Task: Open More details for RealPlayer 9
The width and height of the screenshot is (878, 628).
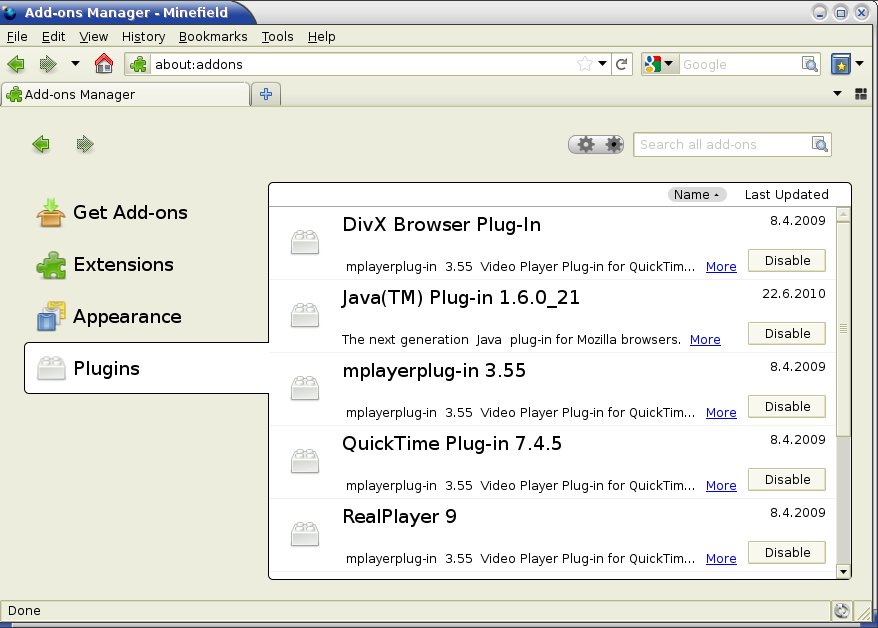Action: [721, 559]
